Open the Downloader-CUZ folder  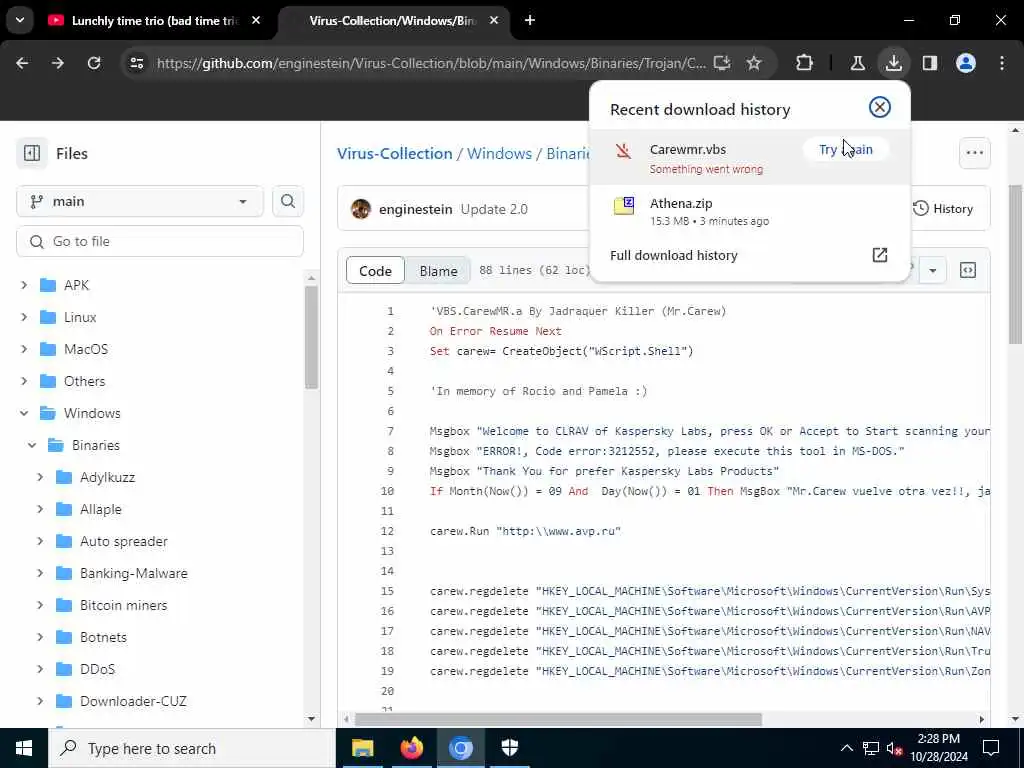point(133,701)
